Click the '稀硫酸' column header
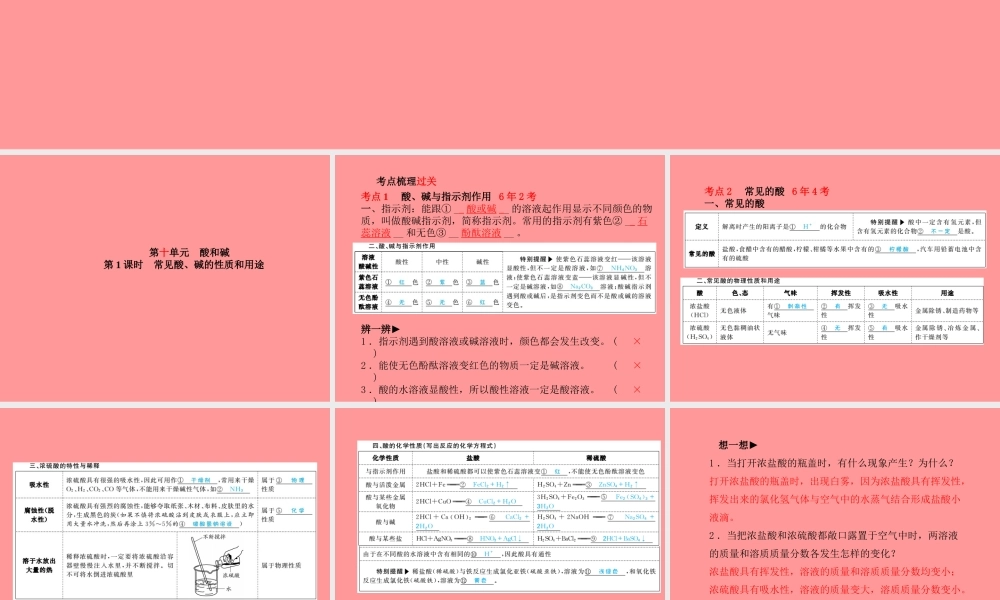The height and width of the screenshot is (600, 1000). [596, 458]
